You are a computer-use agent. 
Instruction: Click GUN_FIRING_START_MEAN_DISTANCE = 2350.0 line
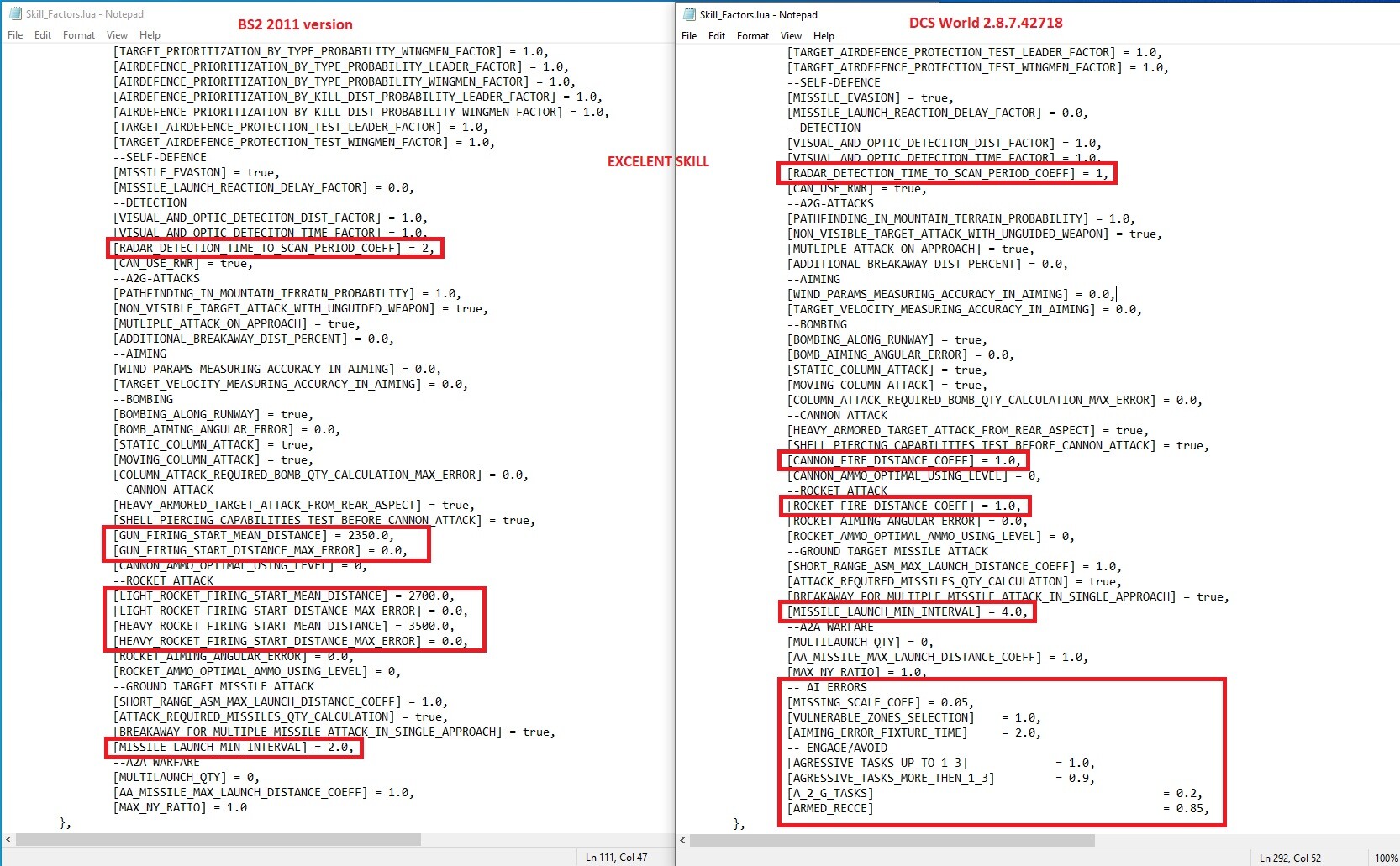(x=254, y=535)
